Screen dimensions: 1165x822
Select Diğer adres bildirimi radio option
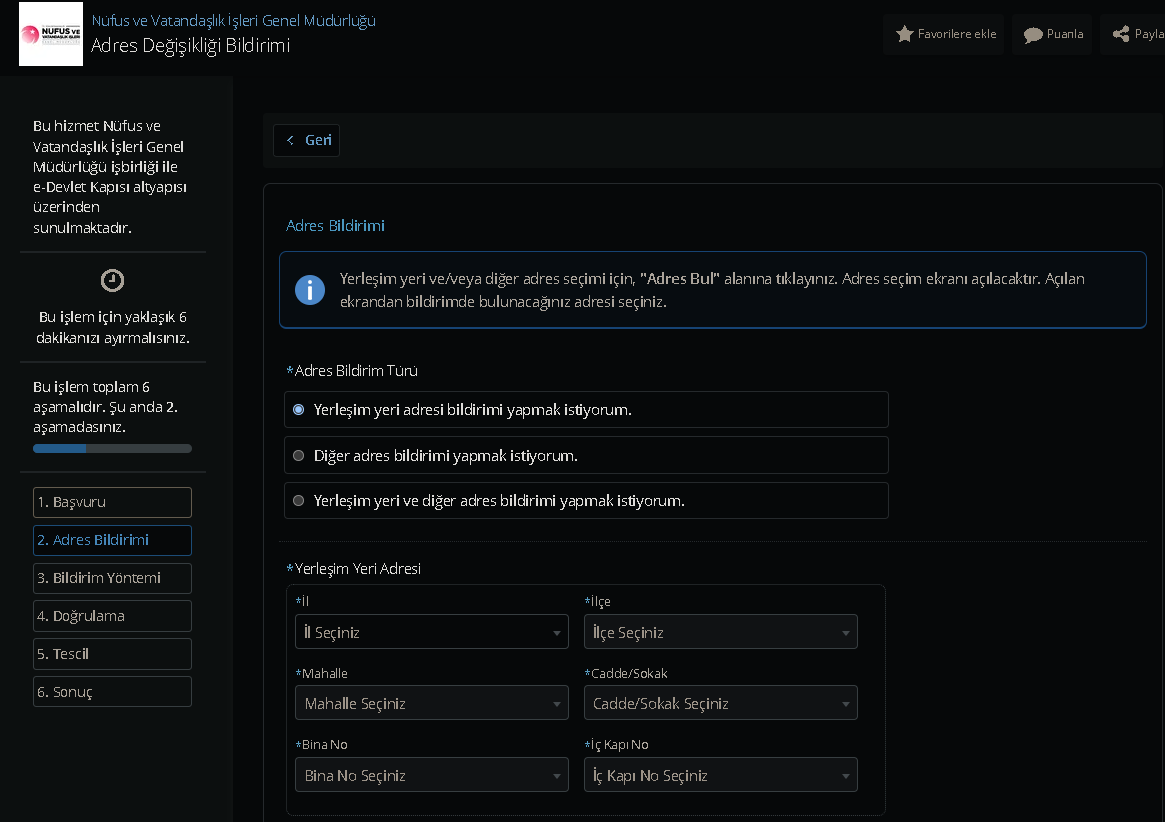click(299, 456)
